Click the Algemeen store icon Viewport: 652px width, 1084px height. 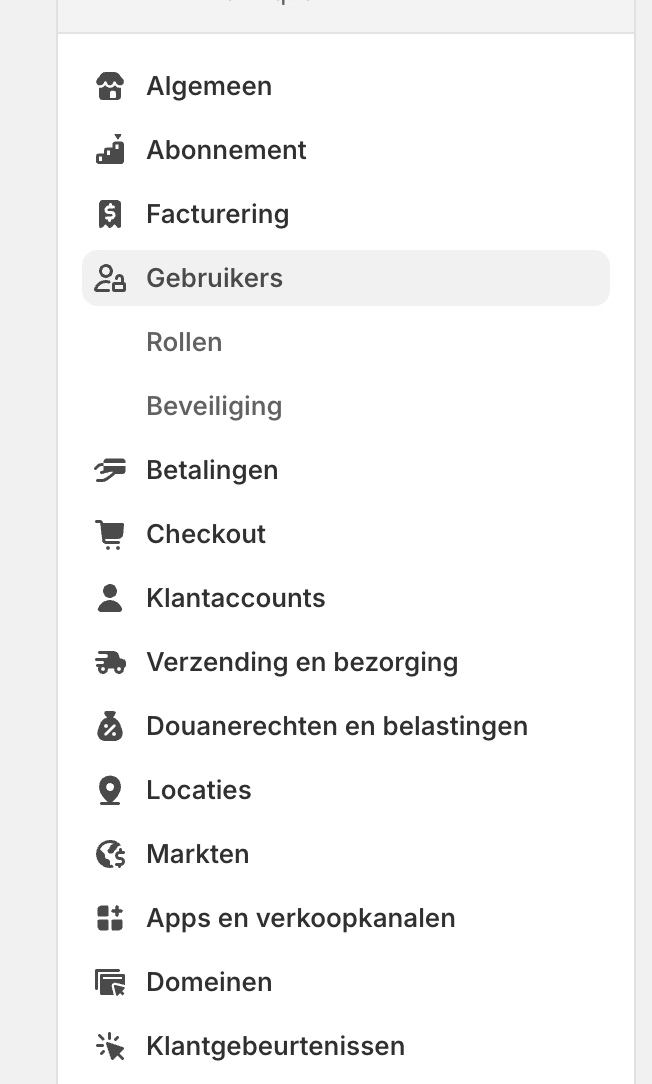pos(110,87)
